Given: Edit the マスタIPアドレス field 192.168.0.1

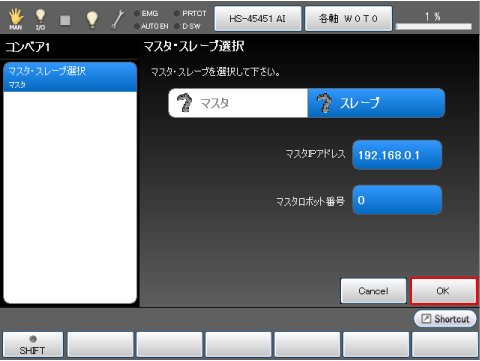Looking at the screenshot, I should pos(397,155).
